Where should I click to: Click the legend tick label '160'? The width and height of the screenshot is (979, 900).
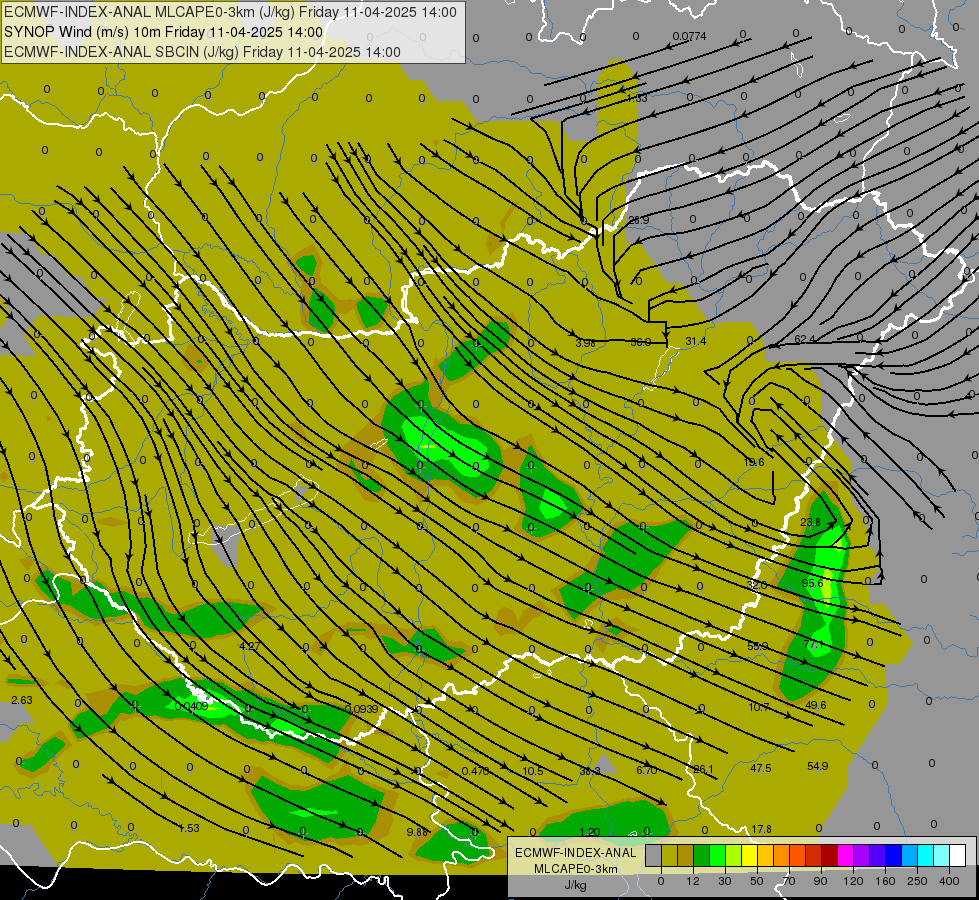point(885,881)
